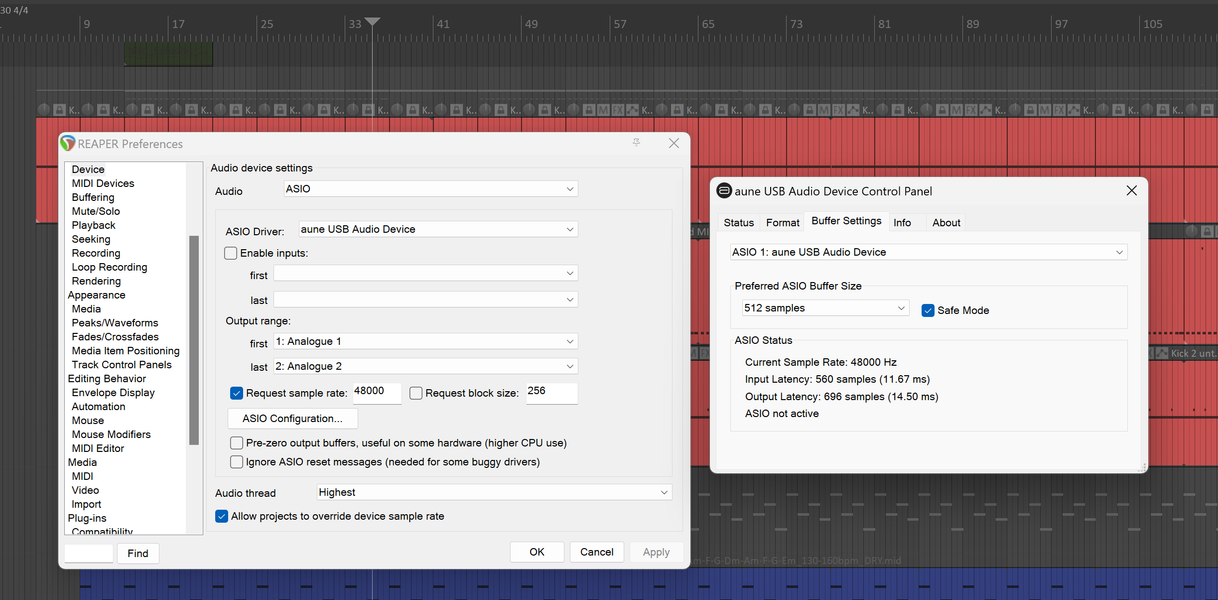This screenshot has height=600, width=1218.
Task: Enable 'Pre-zero output buffers' option
Action: point(237,443)
